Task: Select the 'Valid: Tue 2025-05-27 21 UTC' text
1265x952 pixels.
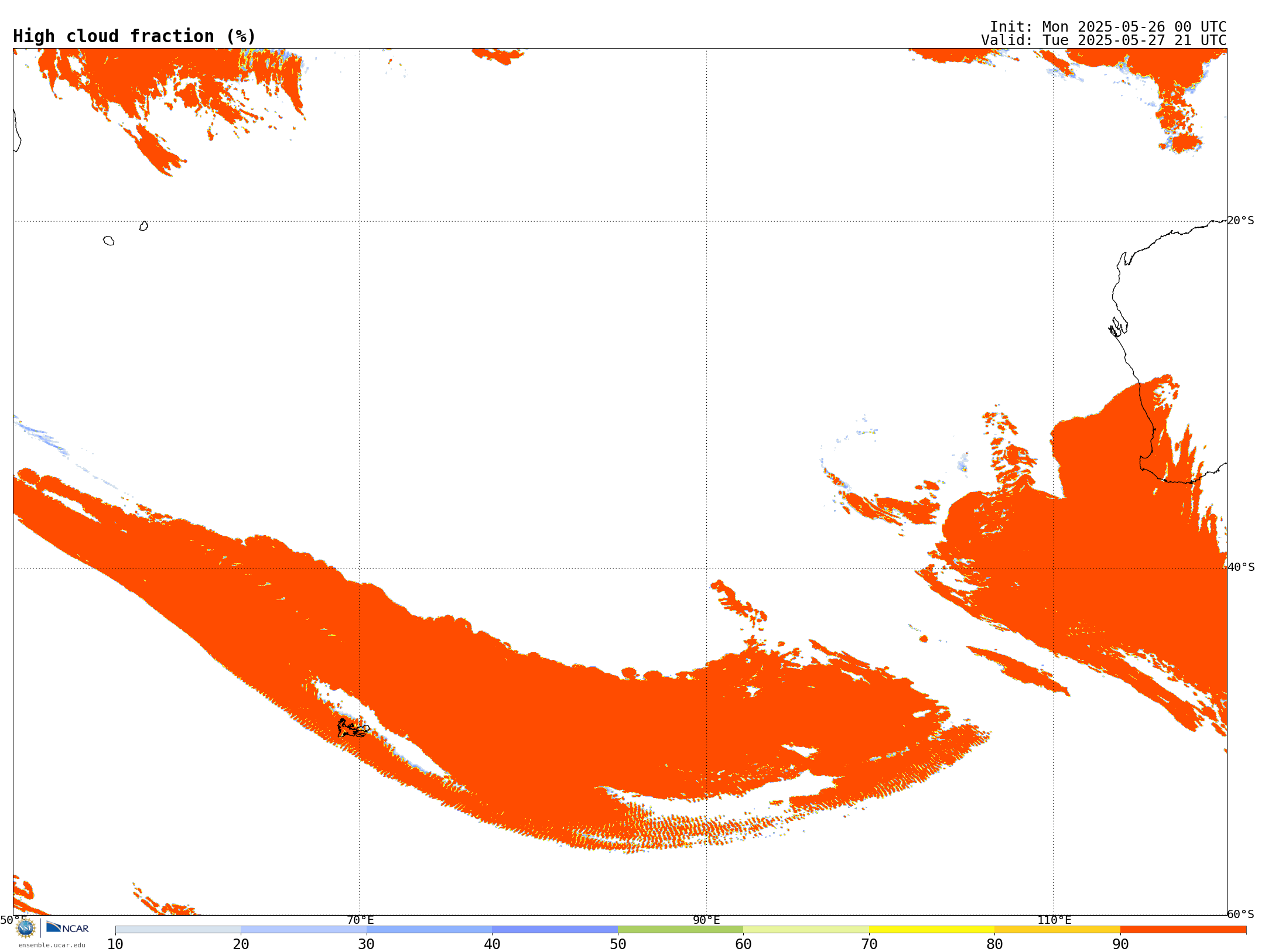Action: (1104, 40)
